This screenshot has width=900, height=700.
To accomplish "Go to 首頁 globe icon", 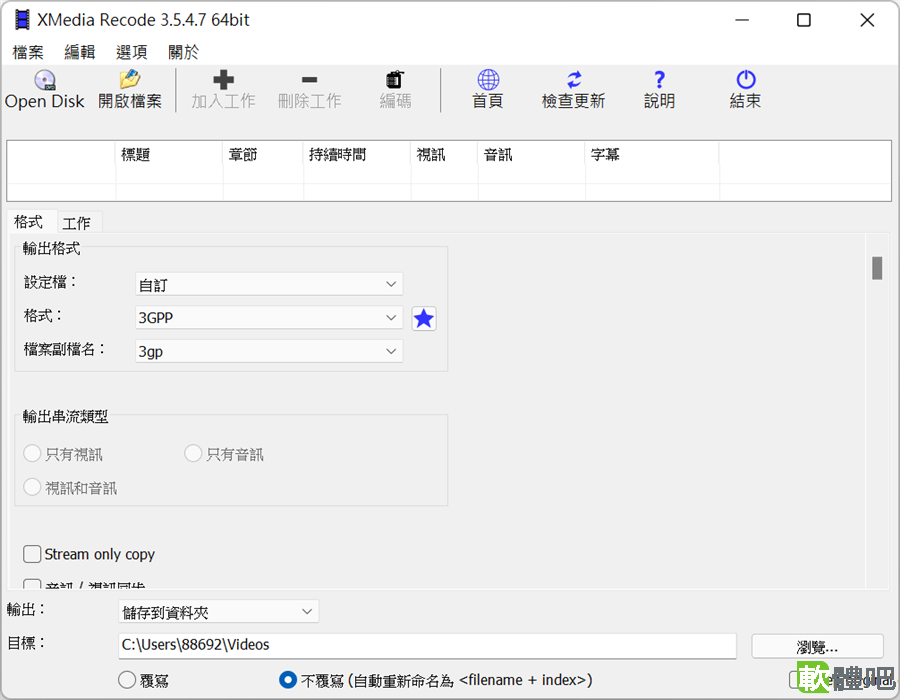I will [x=488, y=80].
